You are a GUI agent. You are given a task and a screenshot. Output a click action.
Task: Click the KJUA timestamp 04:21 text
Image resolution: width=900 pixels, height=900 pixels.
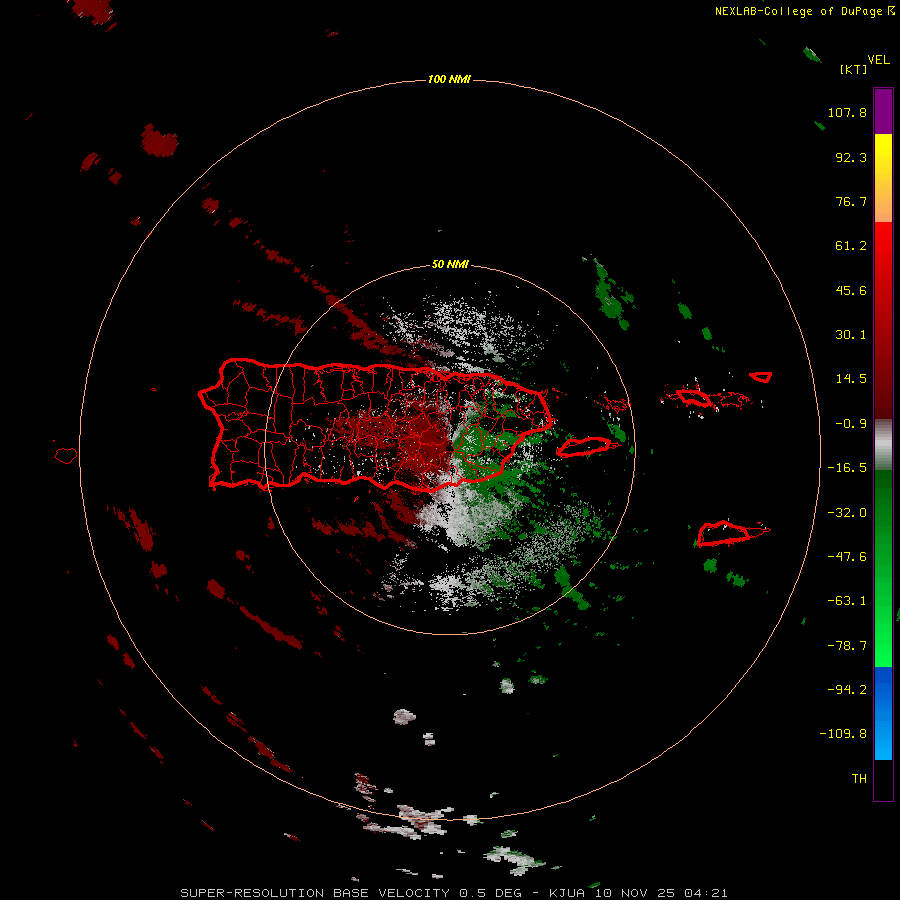coord(638,893)
